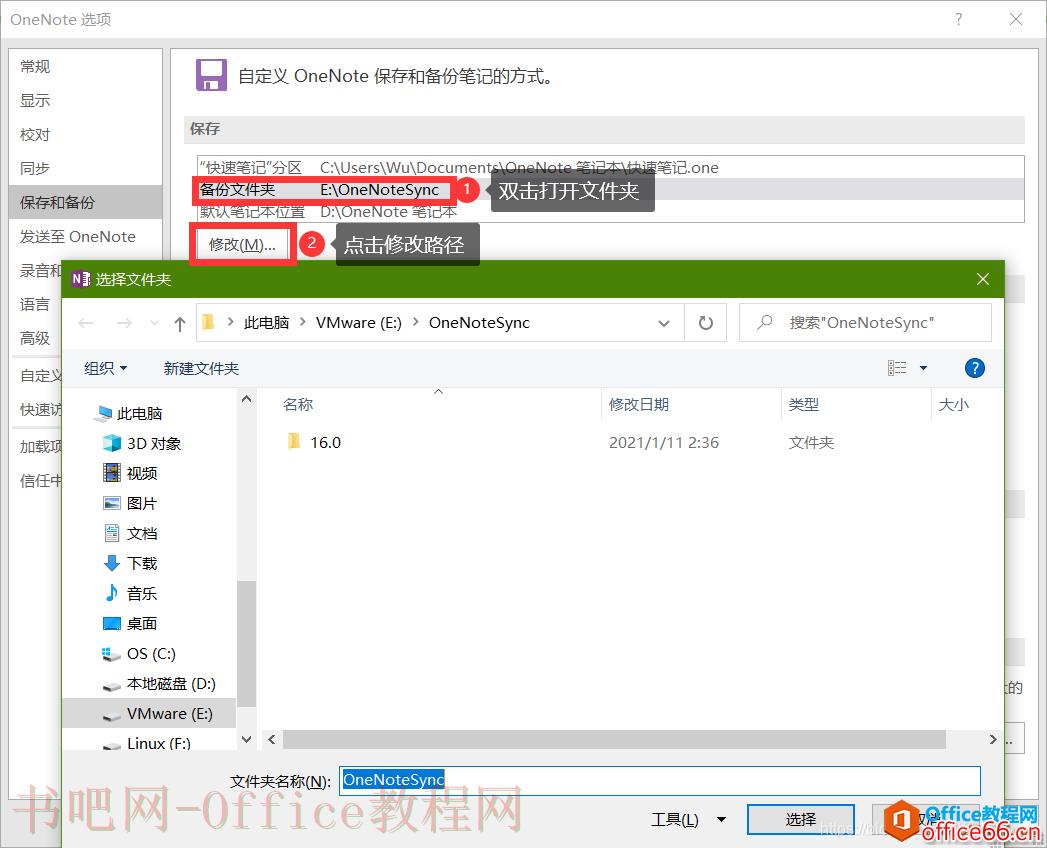Click the 文件夹名称 input field
This screenshot has width=1047, height=848.
coord(660,780)
